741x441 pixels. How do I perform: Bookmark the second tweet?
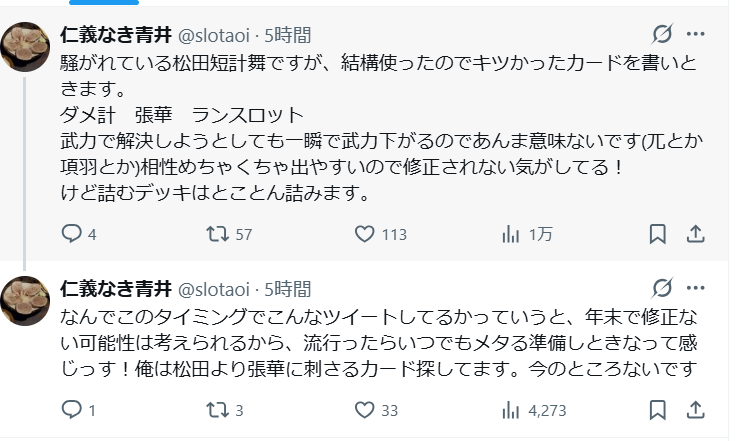point(657,410)
